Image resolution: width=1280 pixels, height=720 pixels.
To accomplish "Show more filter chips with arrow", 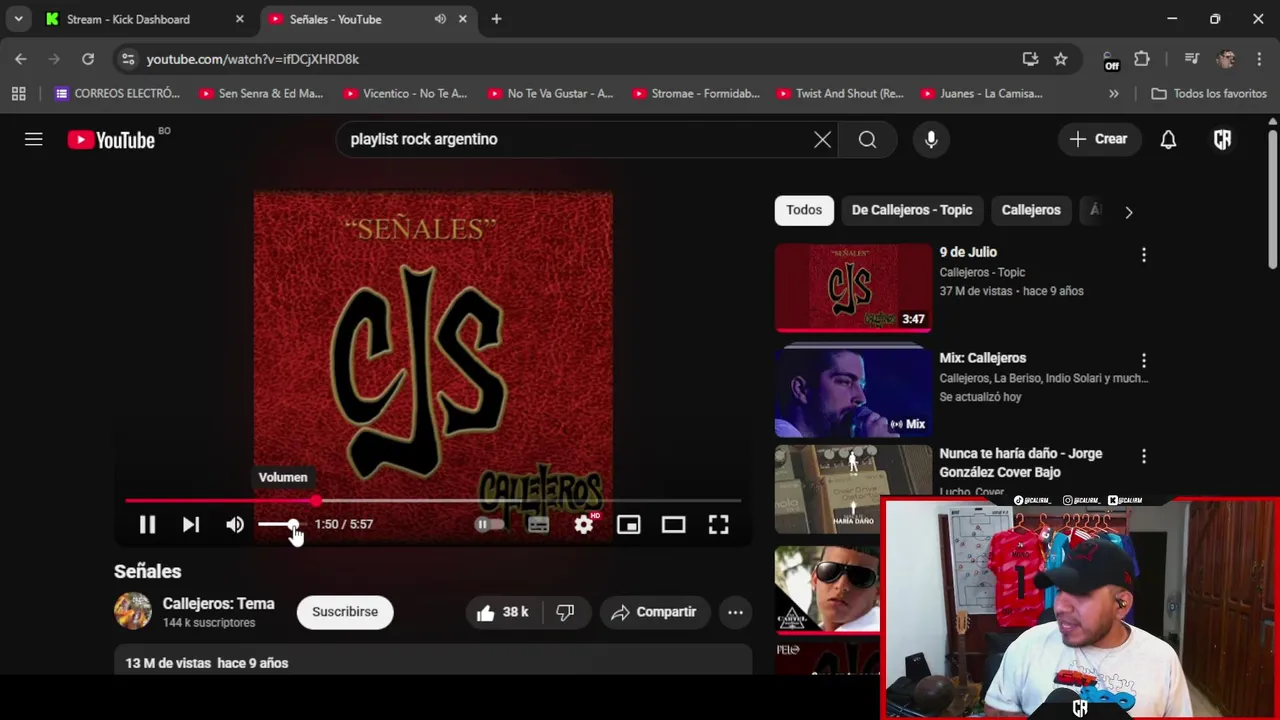I will point(1128,211).
